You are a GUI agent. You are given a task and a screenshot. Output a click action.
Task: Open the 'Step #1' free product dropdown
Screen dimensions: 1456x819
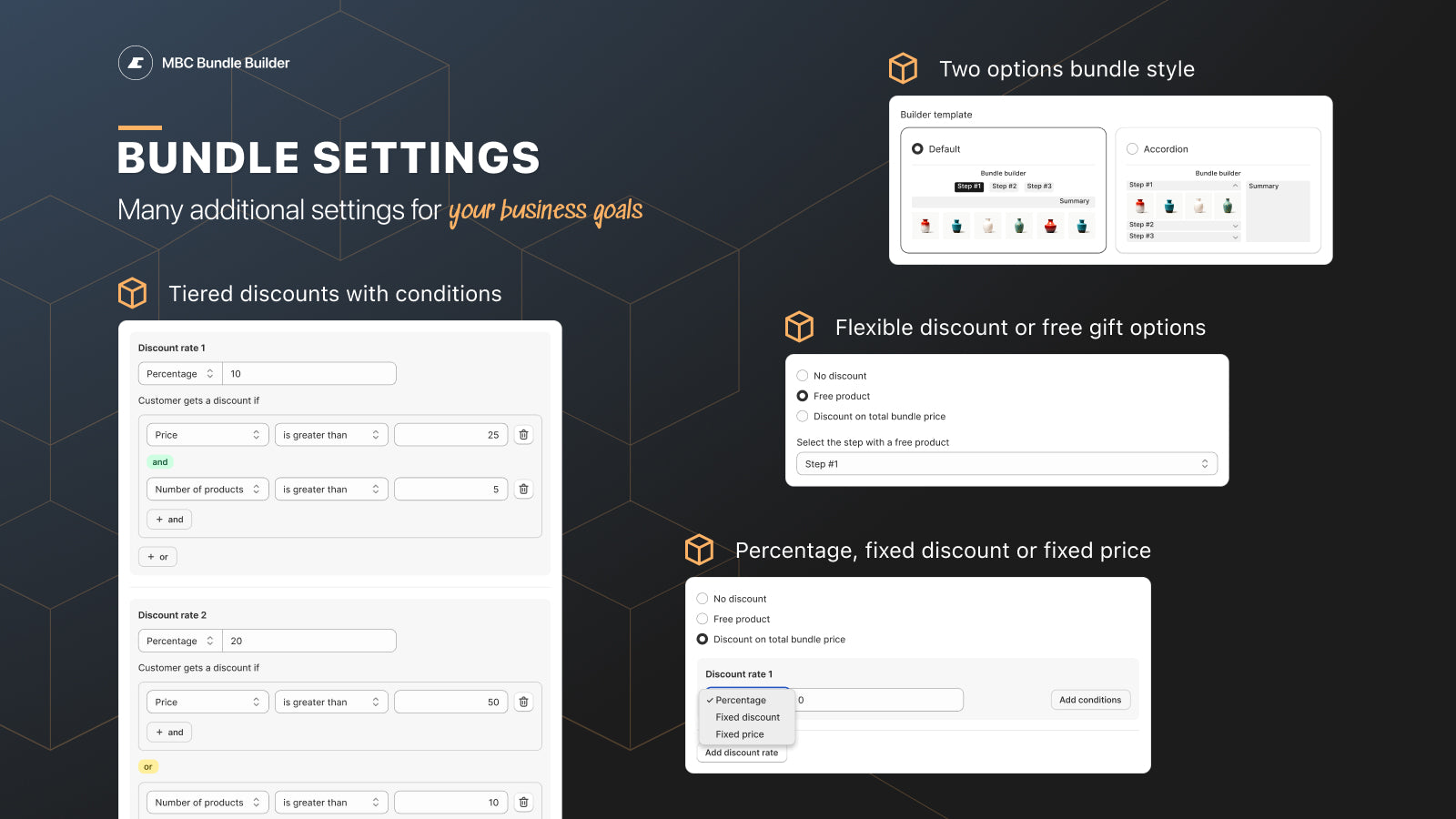[x=1006, y=463]
